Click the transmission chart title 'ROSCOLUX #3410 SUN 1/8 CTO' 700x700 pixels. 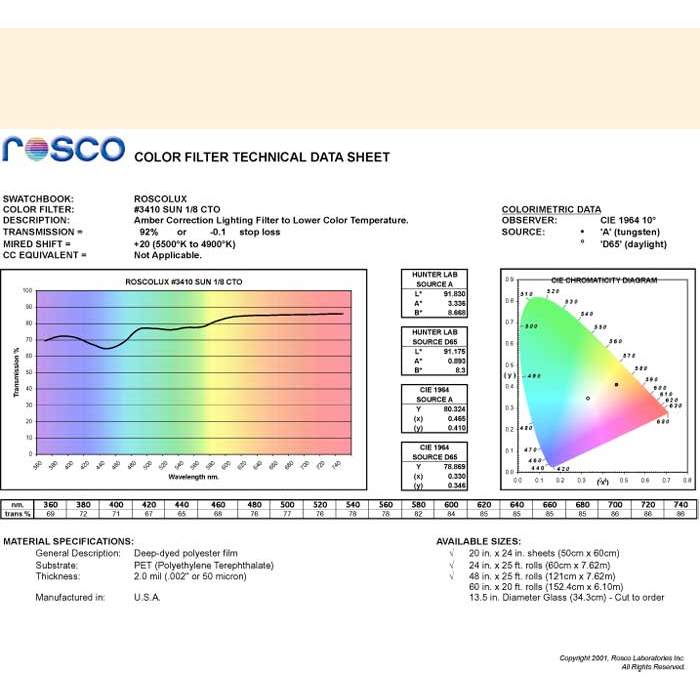[184, 282]
